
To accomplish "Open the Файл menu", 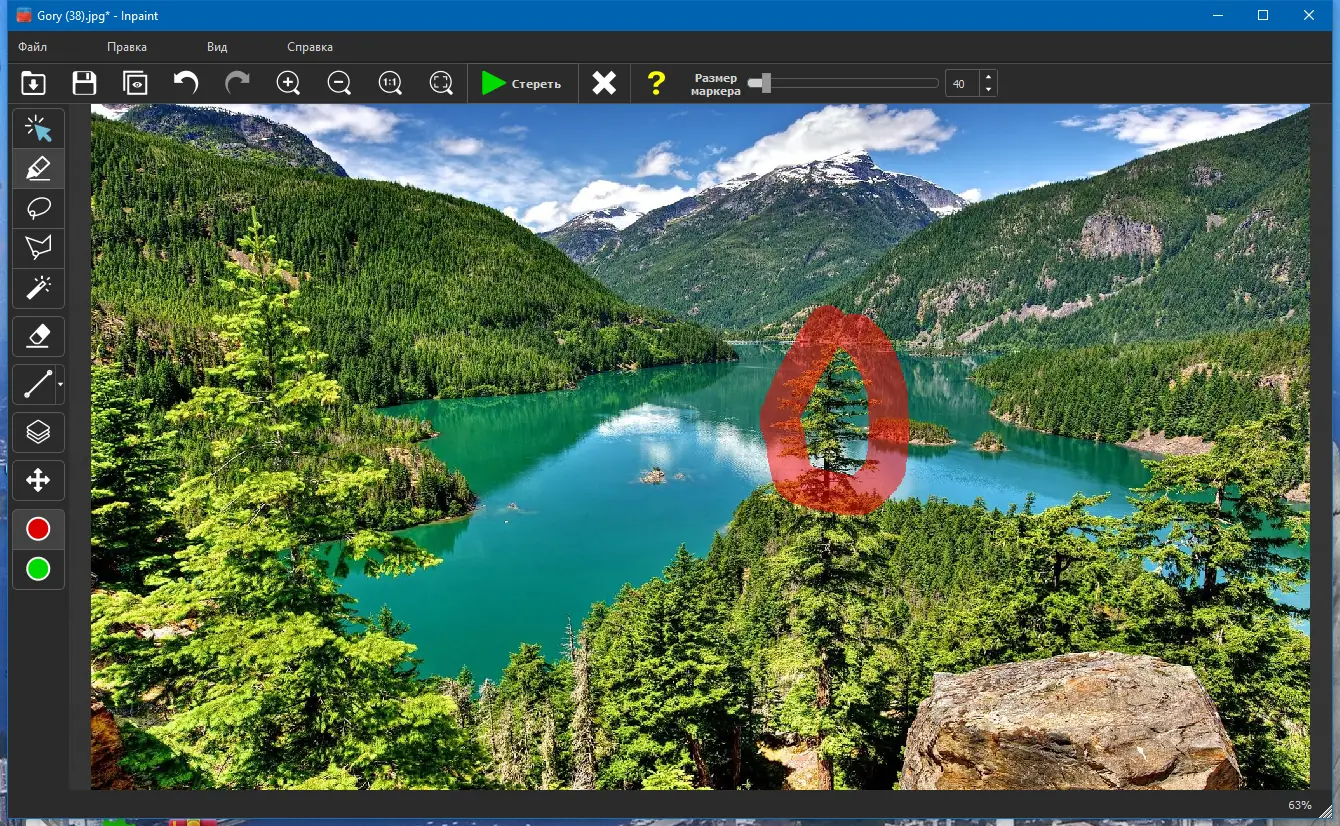I will [x=32, y=47].
